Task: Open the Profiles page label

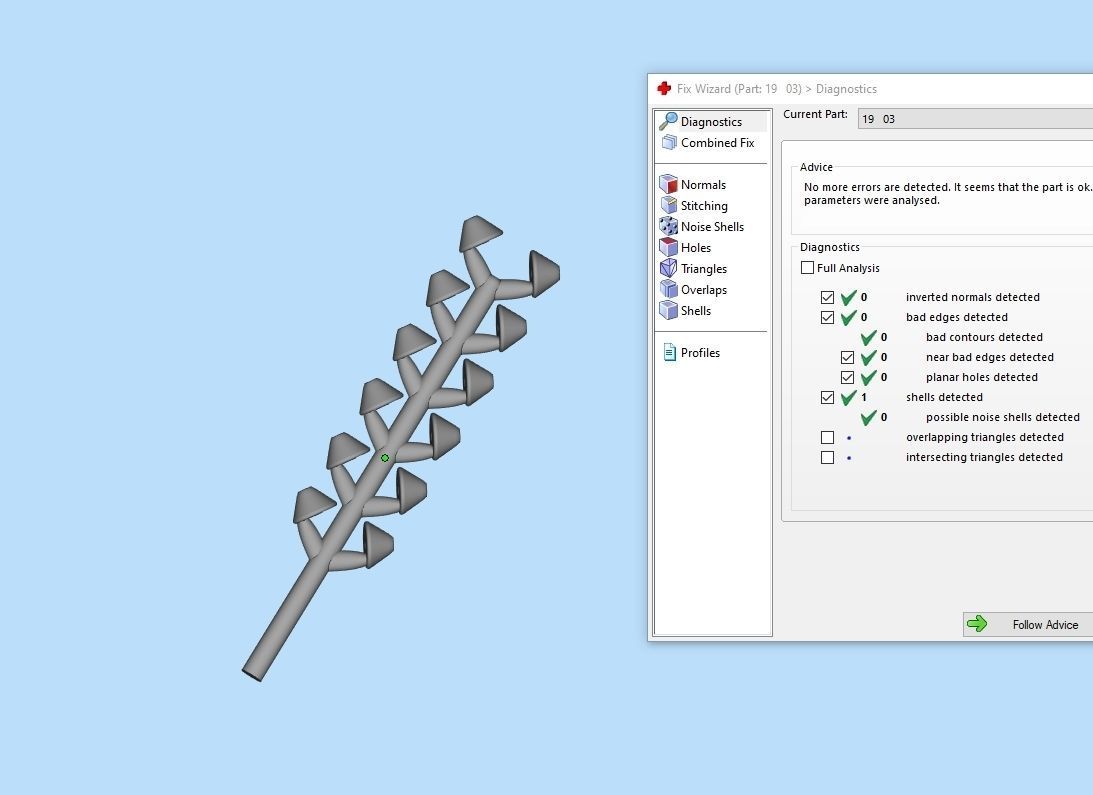Action: [x=701, y=353]
